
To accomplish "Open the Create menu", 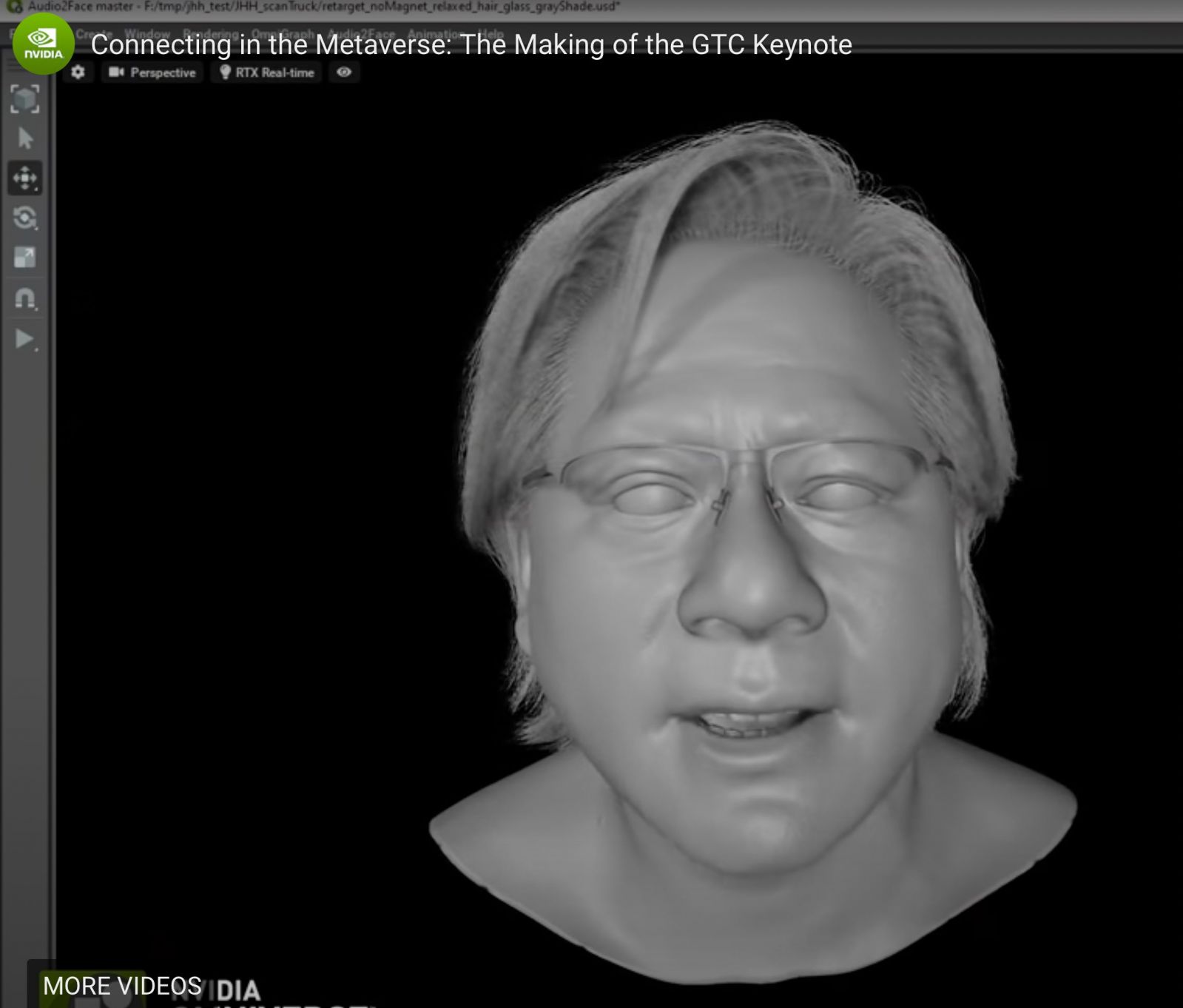I will pos(94,34).
